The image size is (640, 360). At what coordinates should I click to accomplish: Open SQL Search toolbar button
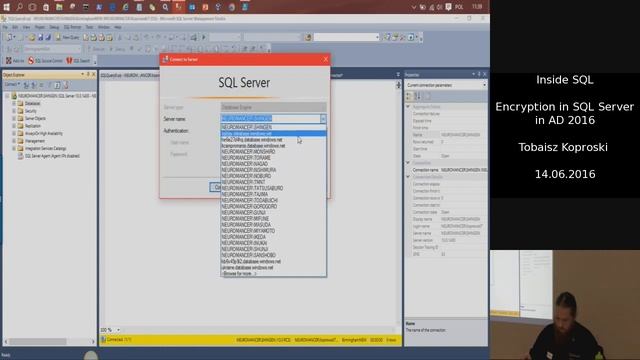78,61
